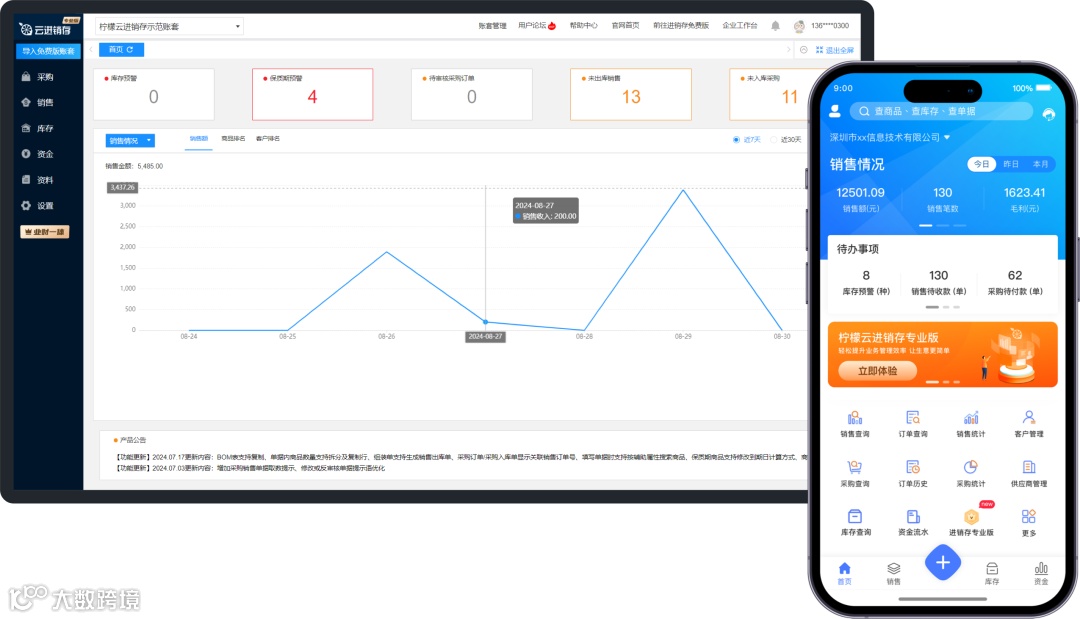Tap the profile avatar icon on phone
The width and height of the screenshot is (1080, 619).
(x=835, y=111)
